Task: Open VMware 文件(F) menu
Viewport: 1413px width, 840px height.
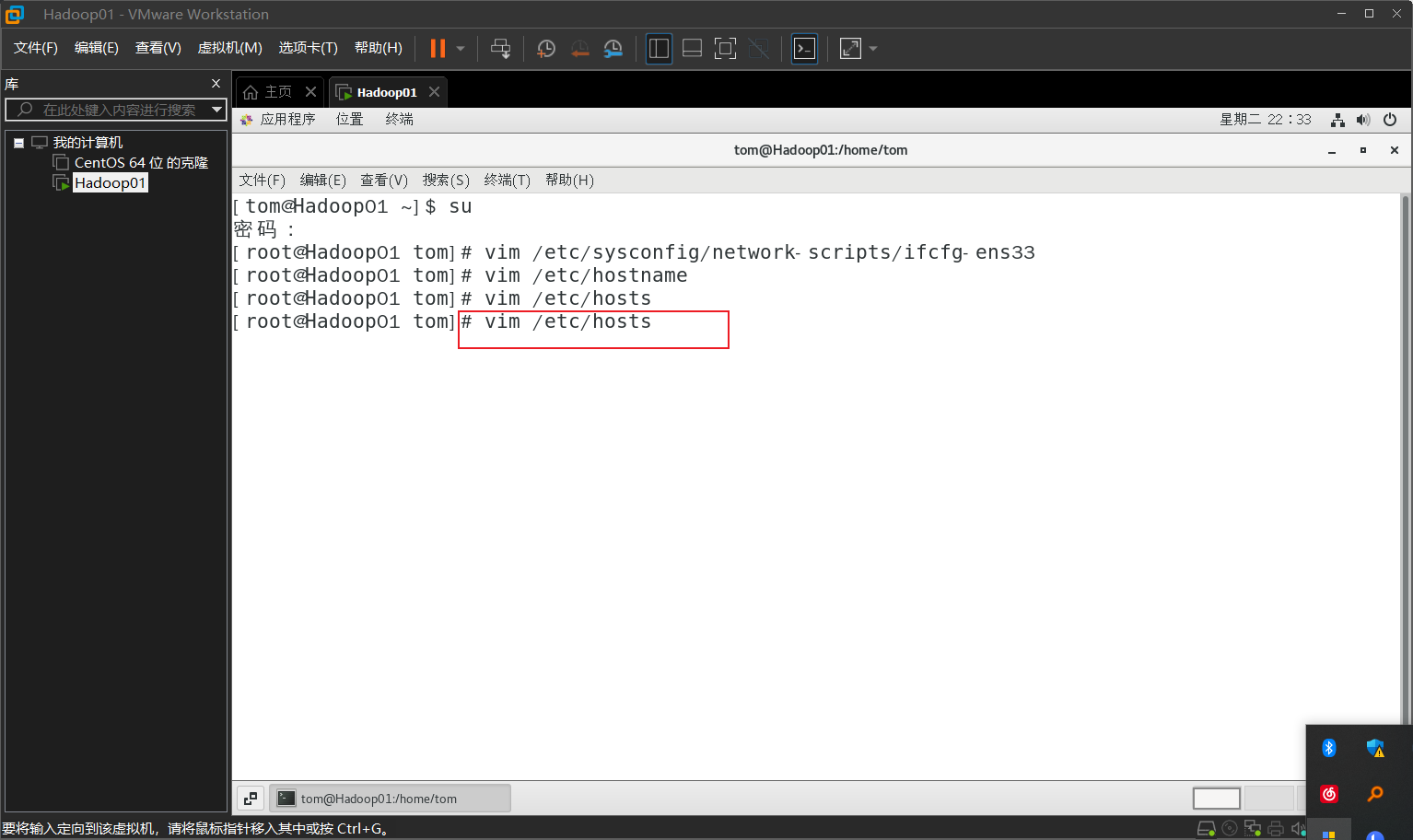Action: (36, 48)
